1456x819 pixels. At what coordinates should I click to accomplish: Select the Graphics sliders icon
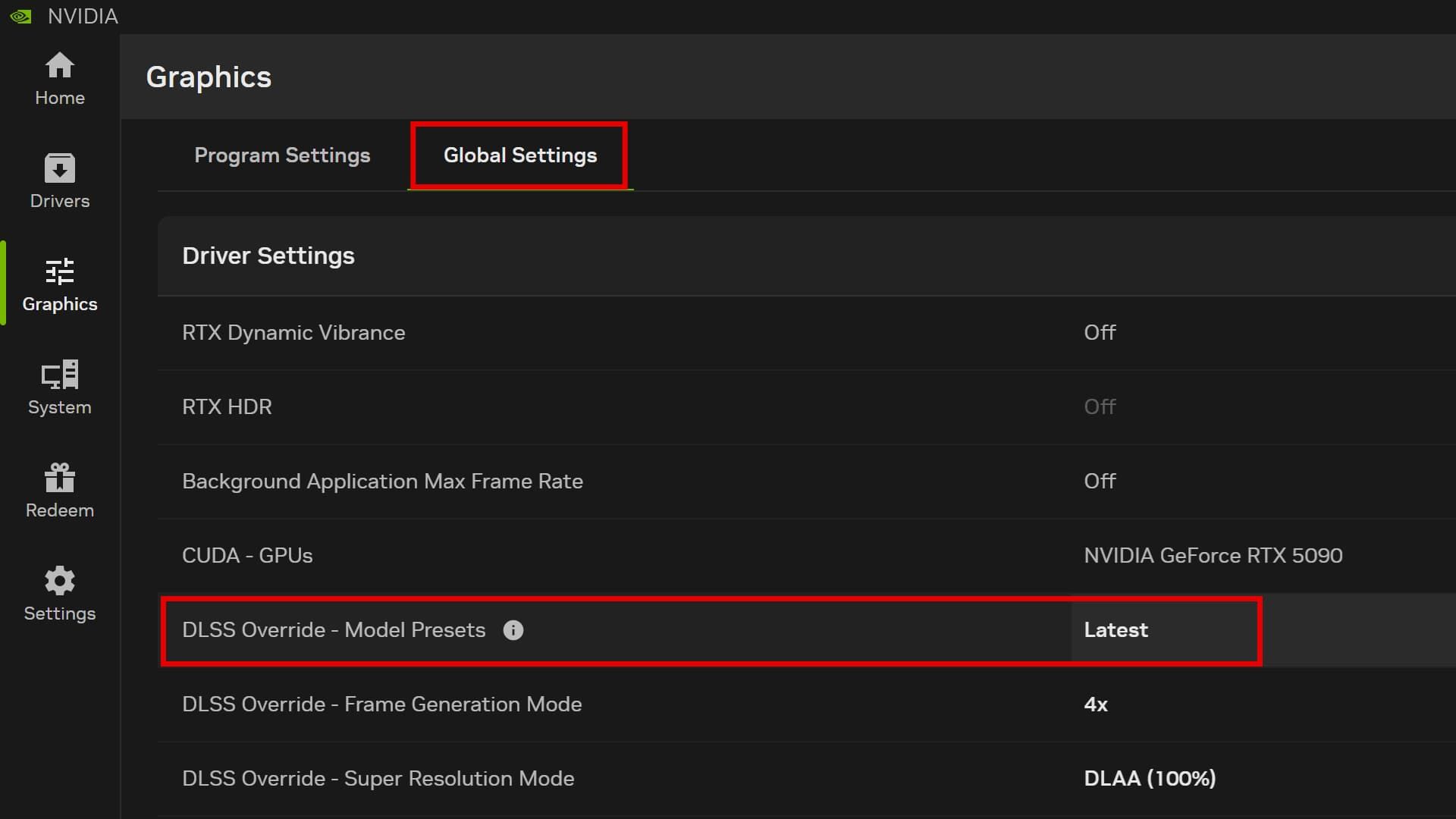[59, 271]
